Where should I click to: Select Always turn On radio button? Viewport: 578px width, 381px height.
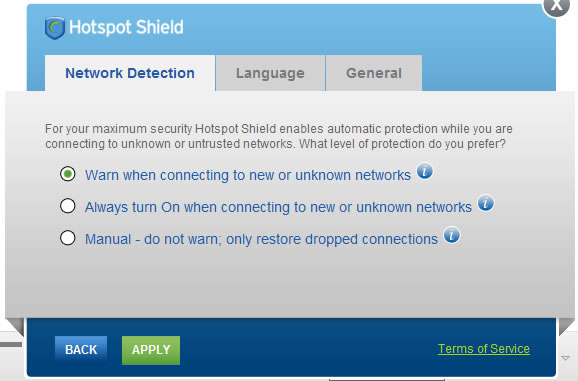[x=68, y=206]
